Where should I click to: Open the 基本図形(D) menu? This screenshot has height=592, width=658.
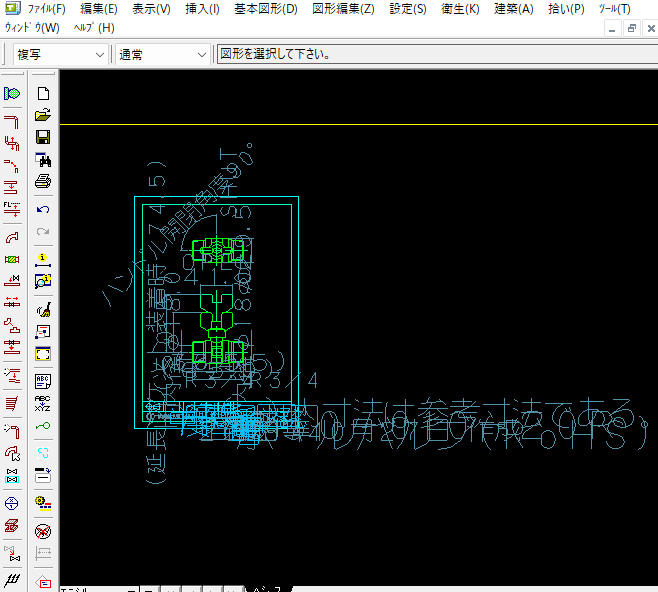pyautogui.click(x=265, y=9)
